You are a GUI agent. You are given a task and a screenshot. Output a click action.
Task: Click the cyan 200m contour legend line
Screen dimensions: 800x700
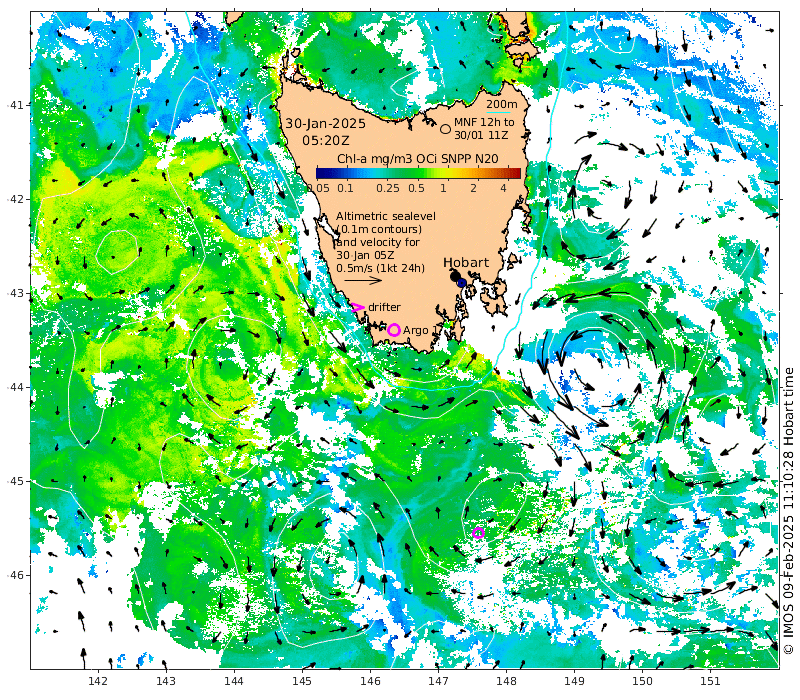tap(498, 112)
